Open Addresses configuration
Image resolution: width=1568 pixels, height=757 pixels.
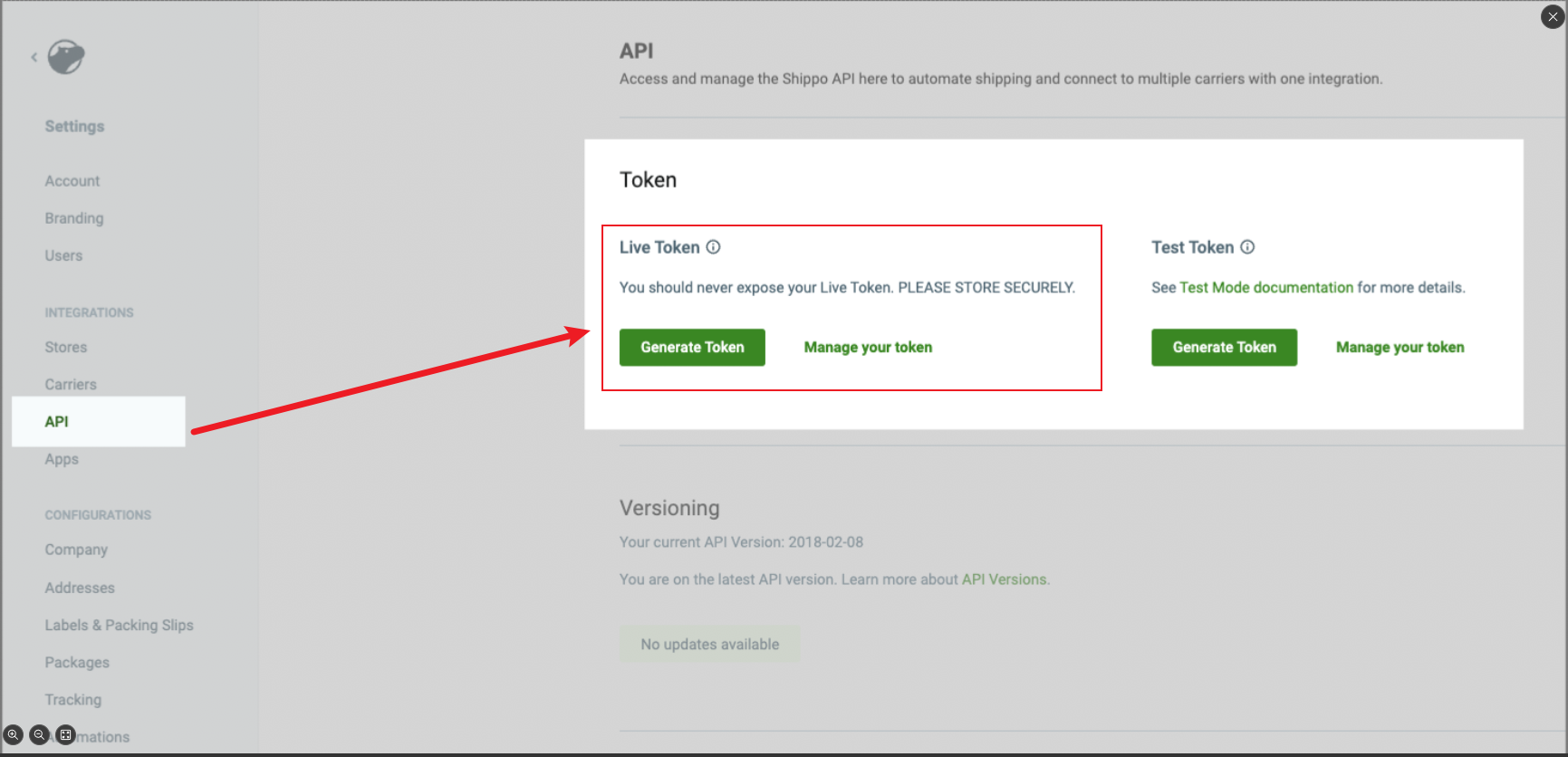(80, 588)
